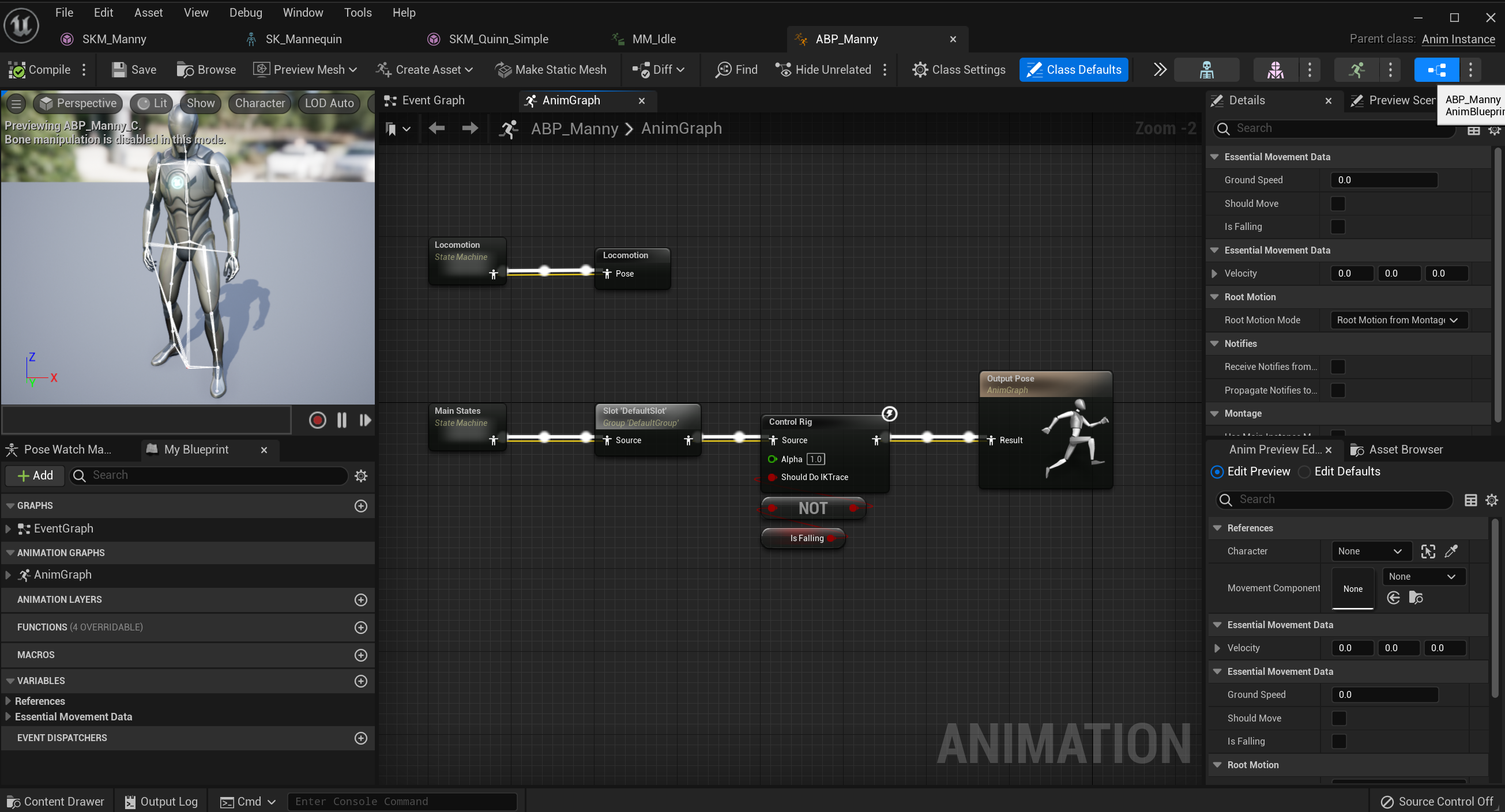Switch to Animation mode icon
The height and width of the screenshot is (812, 1505).
[x=1356, y=70]
